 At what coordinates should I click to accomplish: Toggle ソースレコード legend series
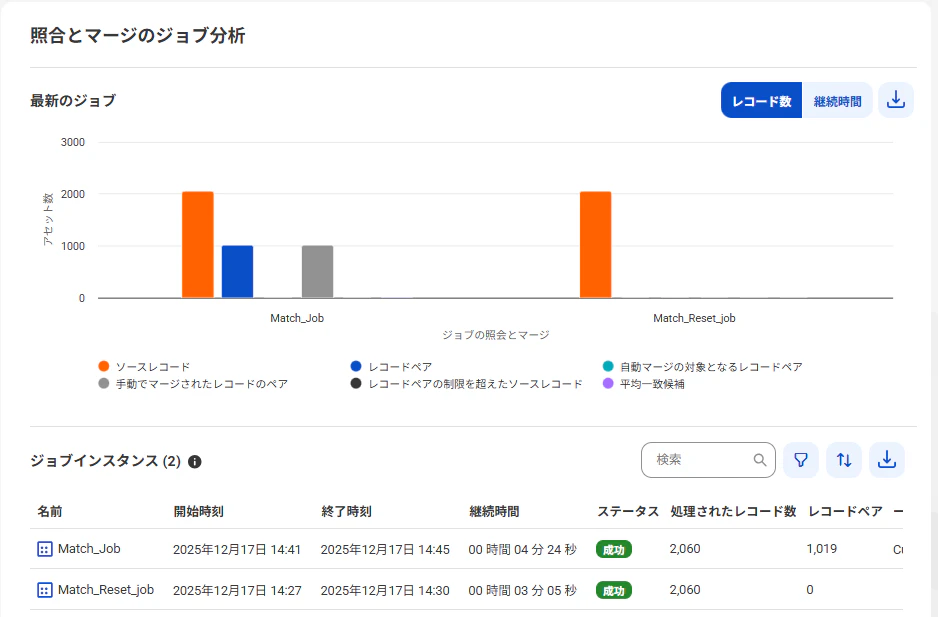pos(144,366)
